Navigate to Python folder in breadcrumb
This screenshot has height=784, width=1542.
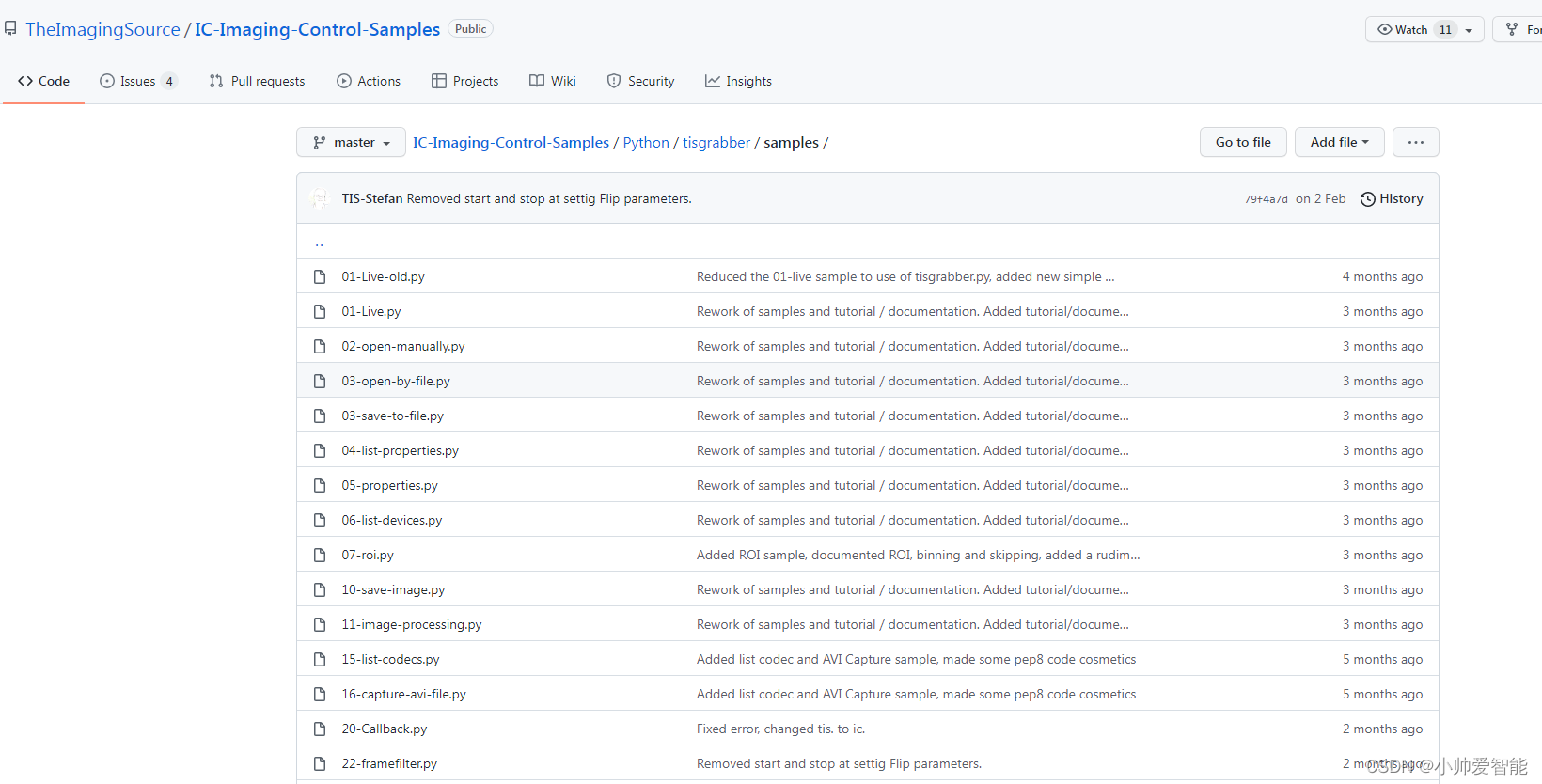click(646, 142)
